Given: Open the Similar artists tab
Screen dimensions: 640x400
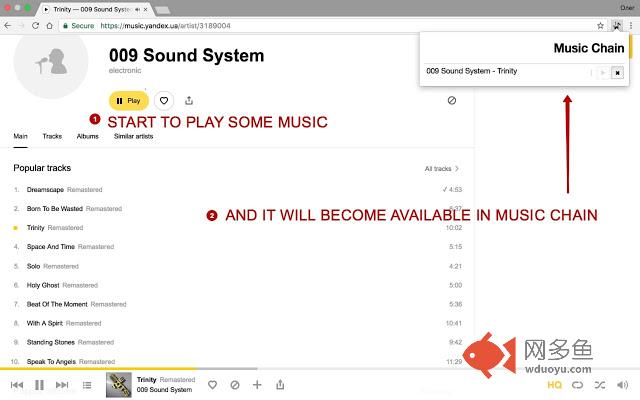Looking at the screenshot, I should click(133, 136).
